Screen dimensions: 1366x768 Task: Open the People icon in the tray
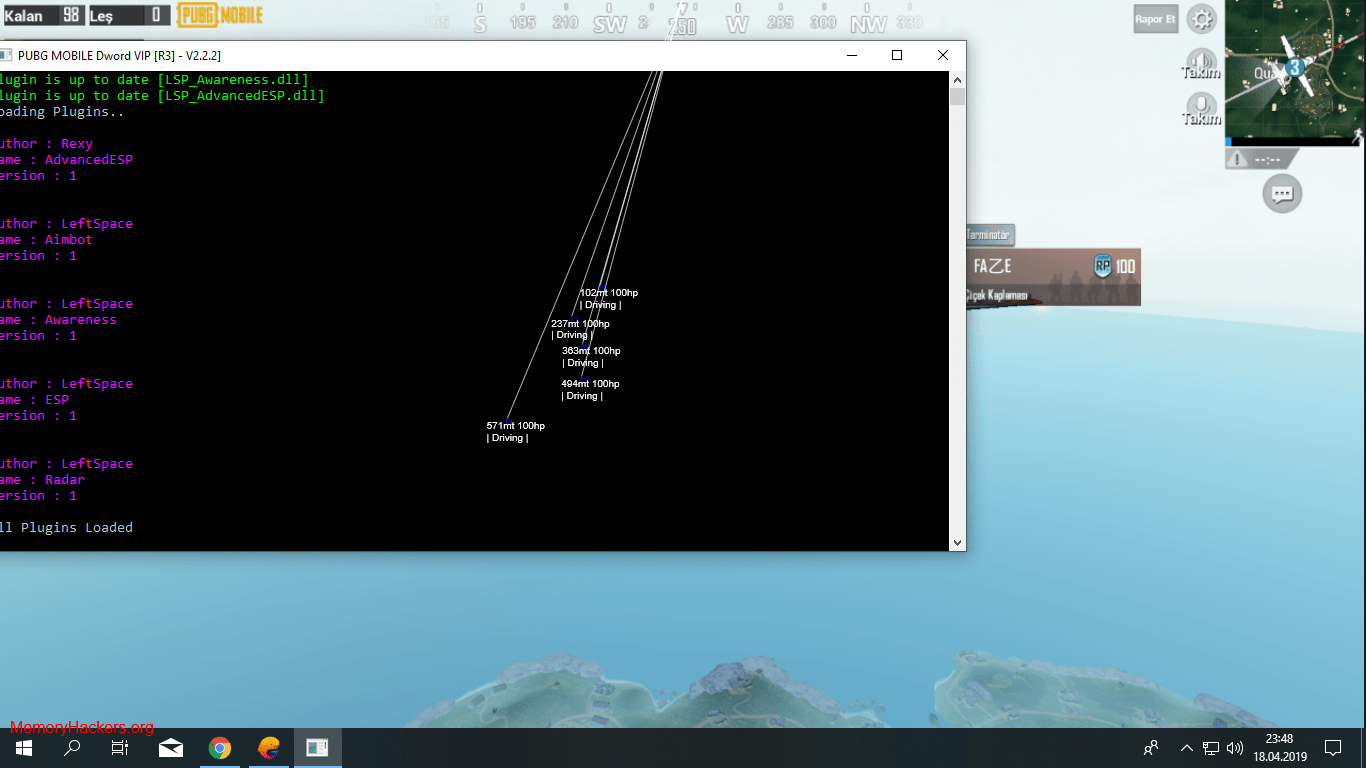(x=1152, y=748)
